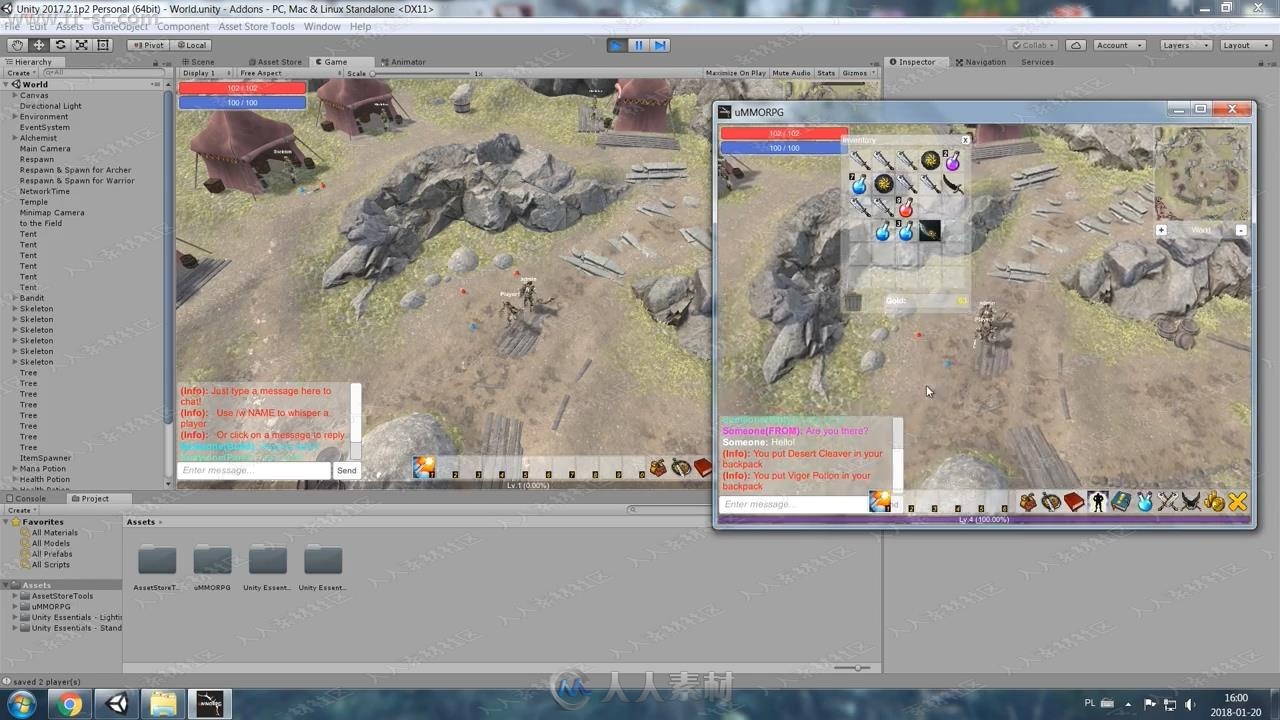Screen dimensions: 1280x720
Task: Toggle Maximize On Play
Action: click(x=736, y=73)
